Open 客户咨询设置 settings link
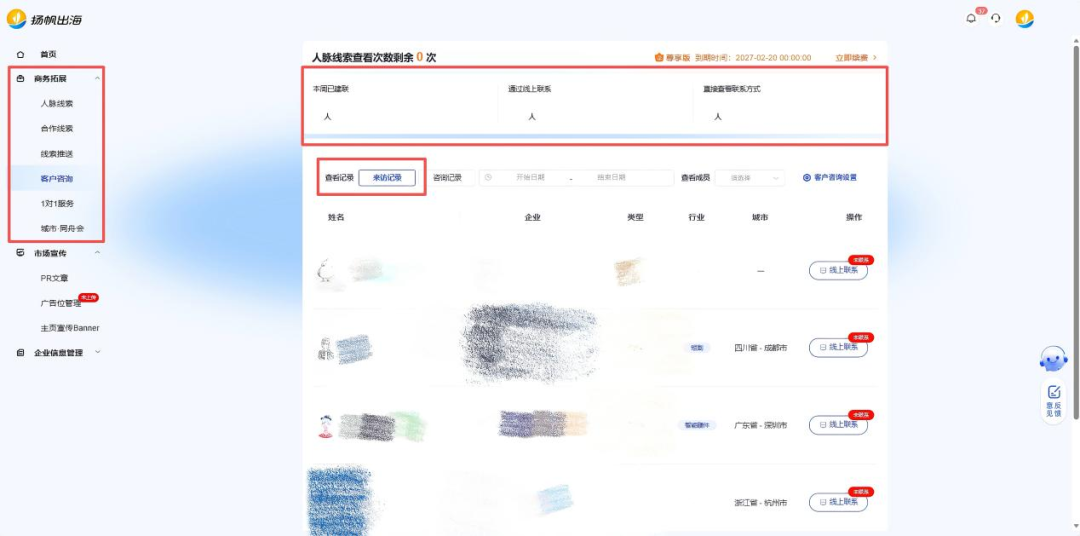 pos(835,178)
